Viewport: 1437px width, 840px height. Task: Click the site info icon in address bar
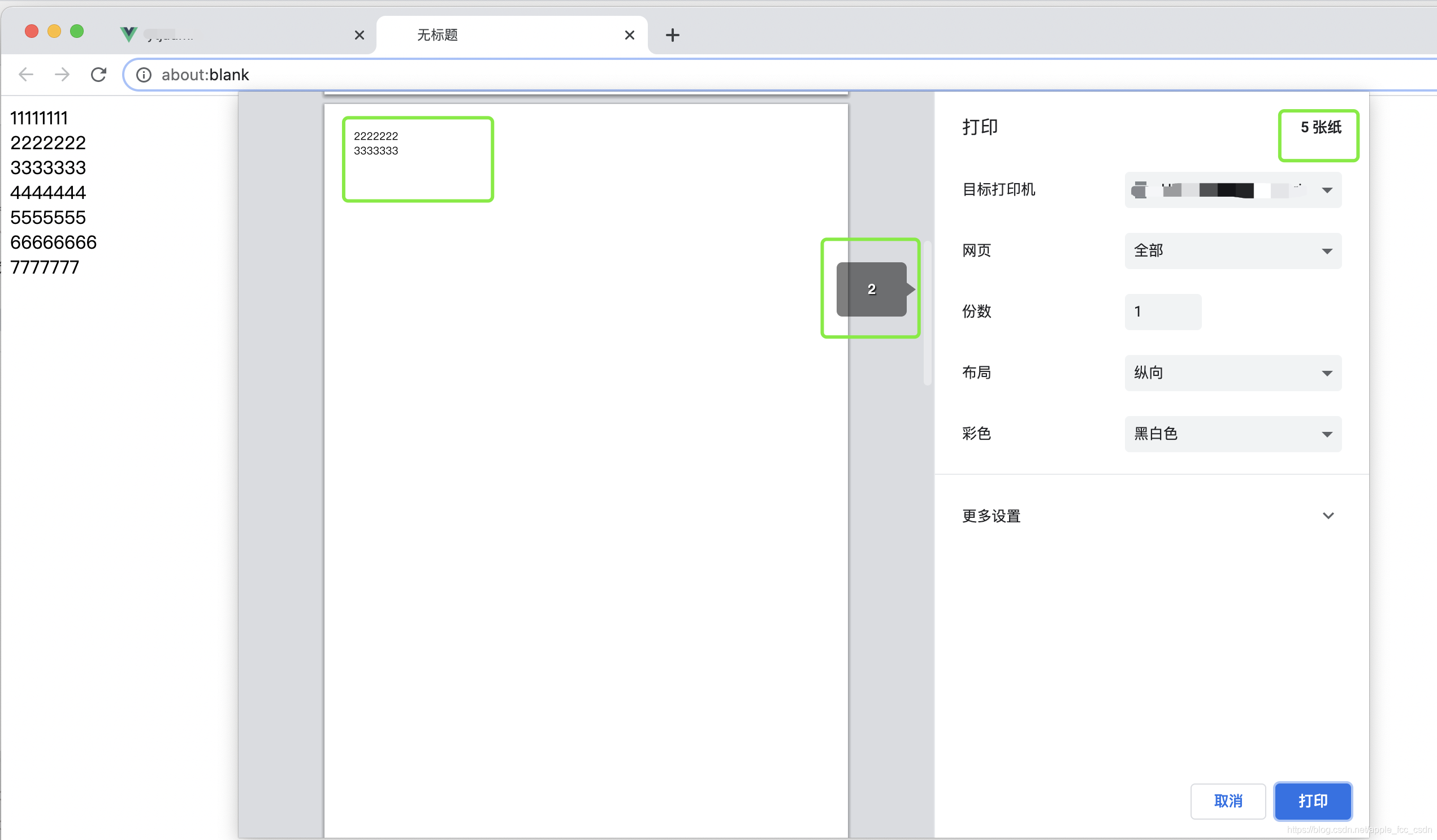pyautogui.click(x=144, y=75)
